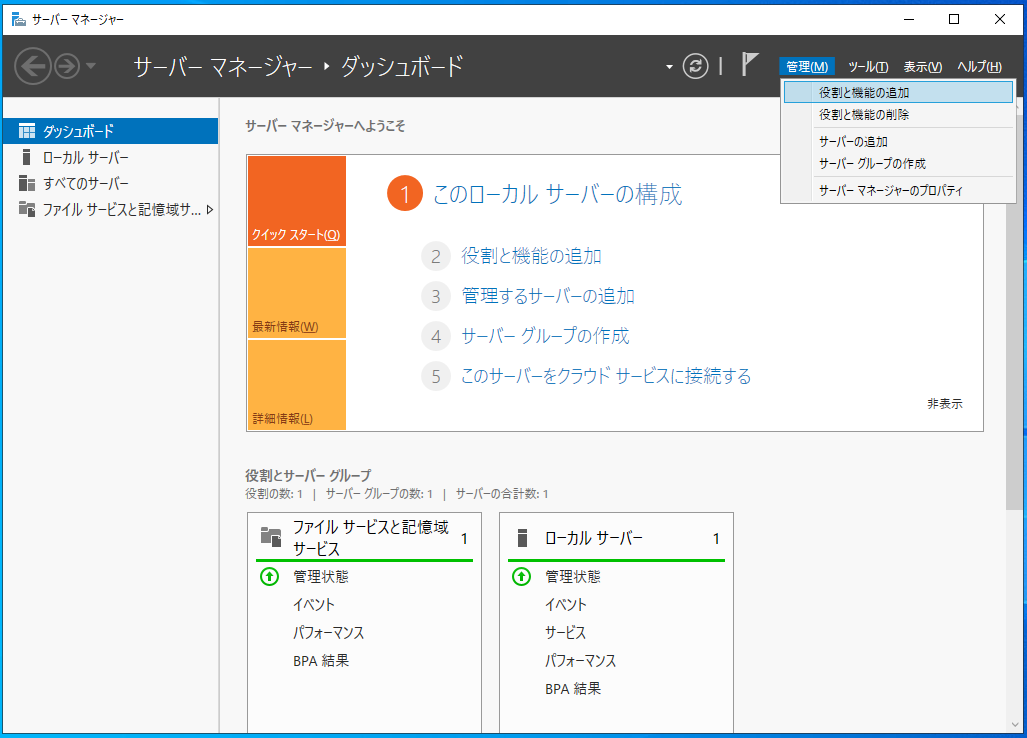Open the navigation history dropdown arrow
The width and height of the screenshot is (1027, 738).
tap(91, 66)
